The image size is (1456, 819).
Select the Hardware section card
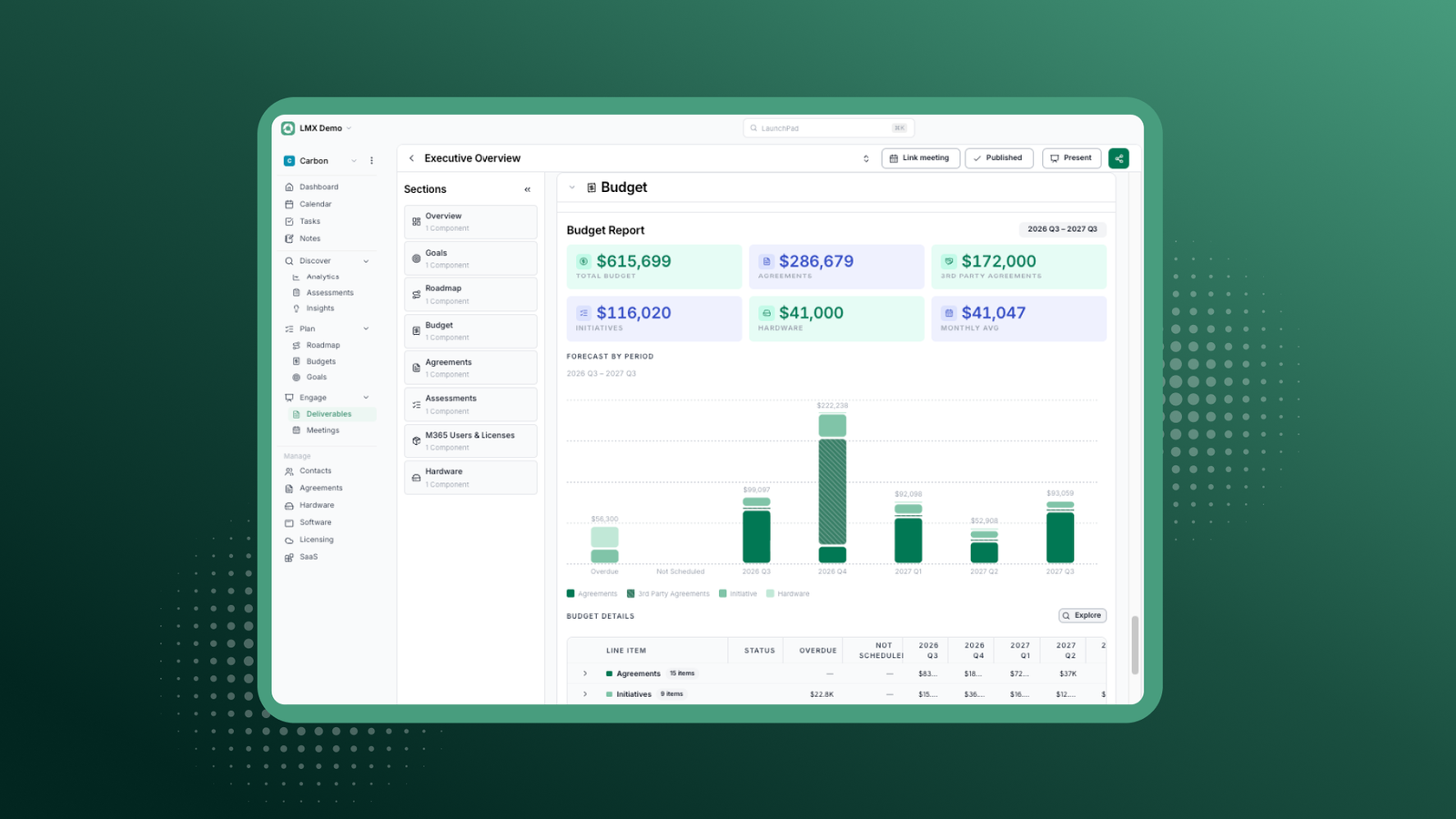tap(470, 478)
